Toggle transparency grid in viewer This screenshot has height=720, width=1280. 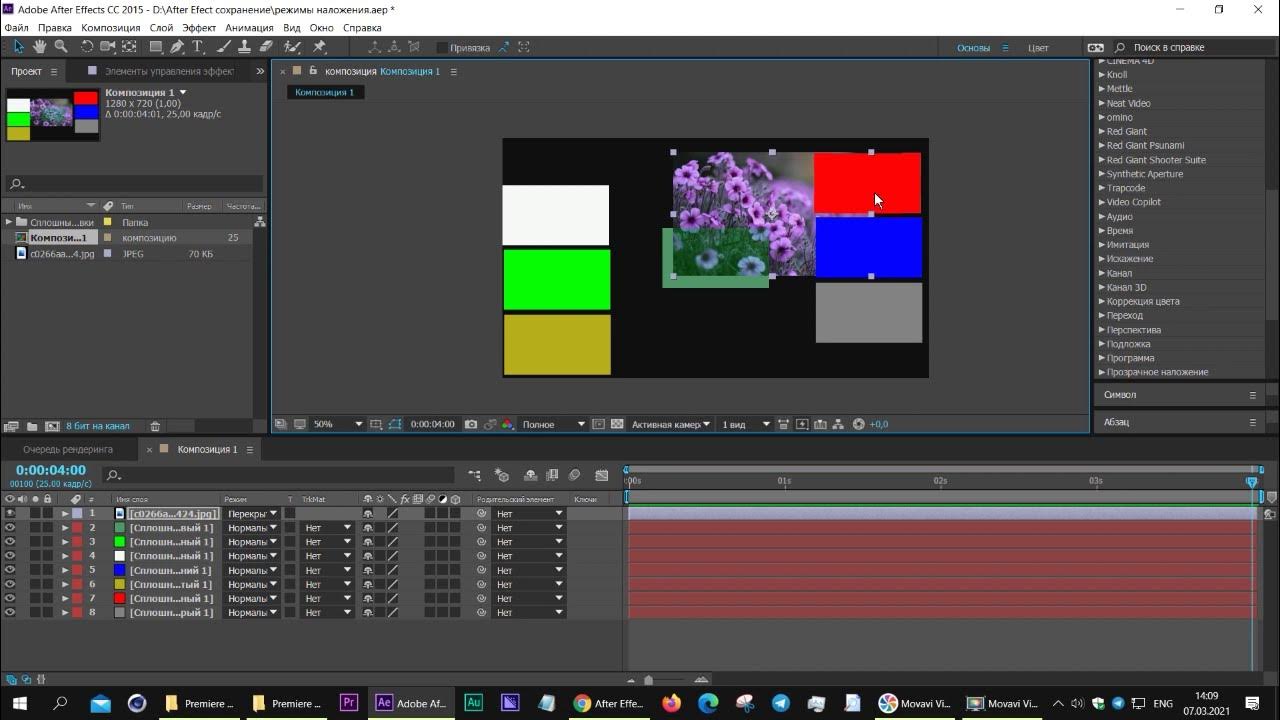617,424
